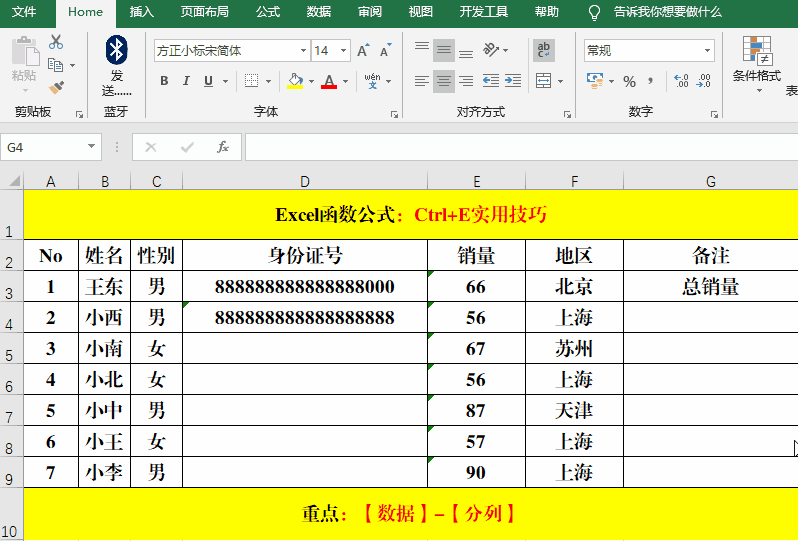Viewport: 798px width, 541px height.
Task: Open the 文件 (File) menu
Action: (x=24, y=12)
